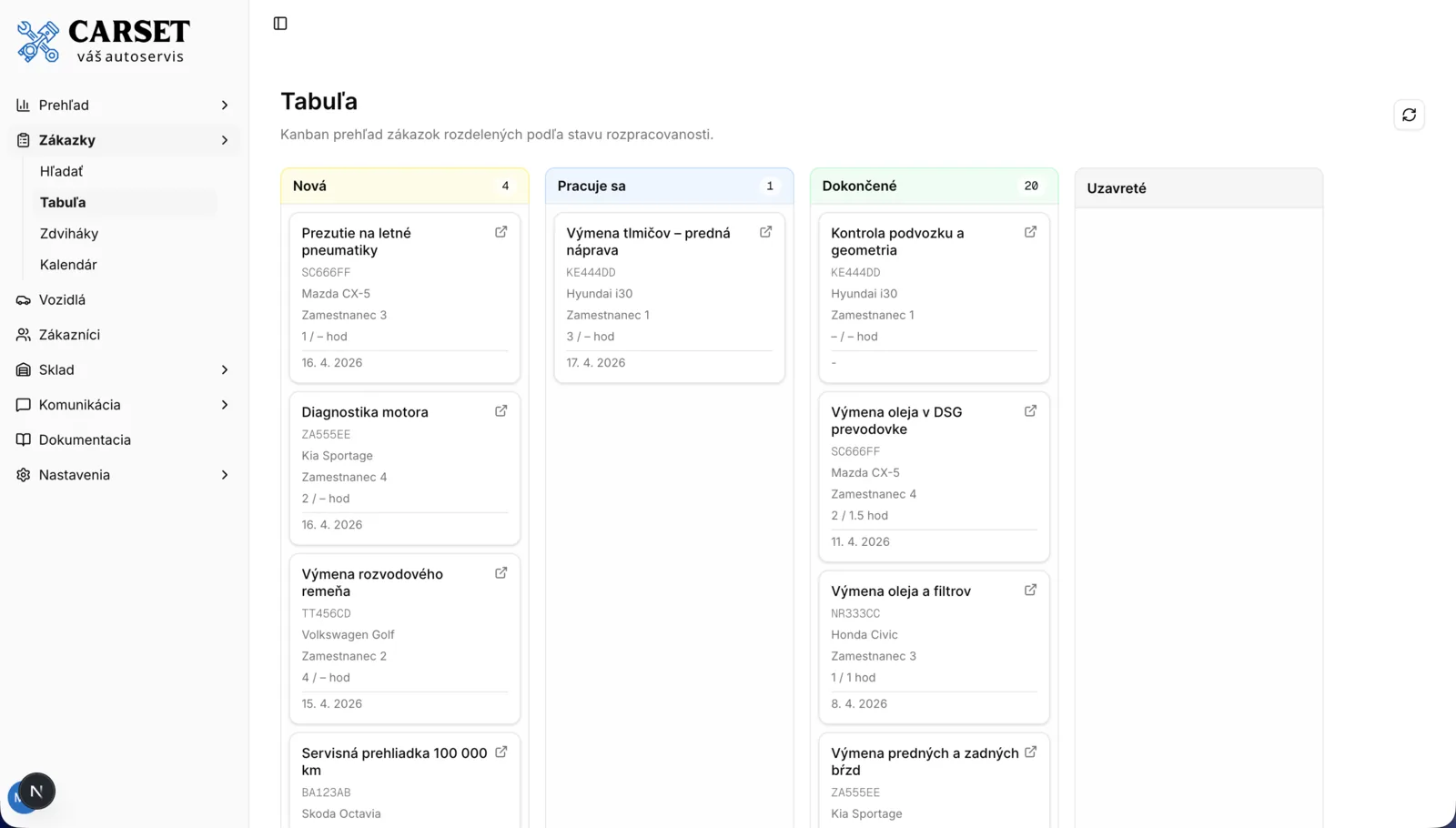Click the round N badge button

[36, 792]
